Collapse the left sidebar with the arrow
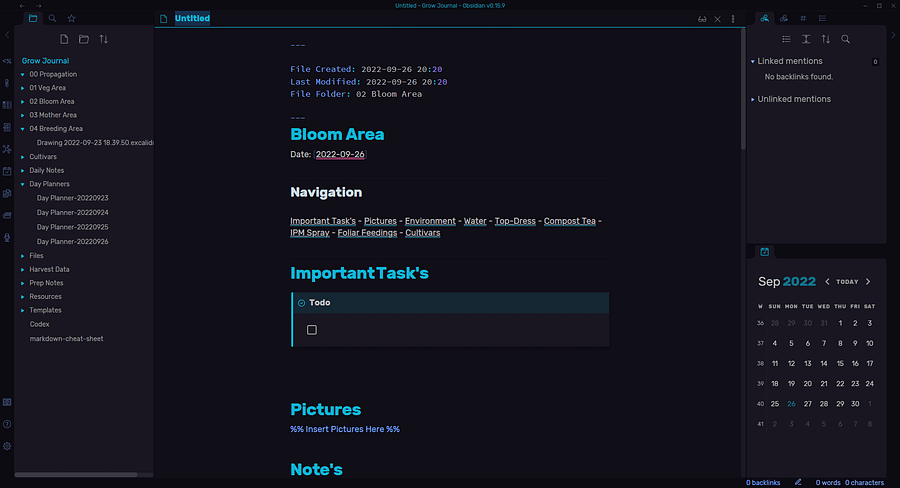 (x=7, y=35)
